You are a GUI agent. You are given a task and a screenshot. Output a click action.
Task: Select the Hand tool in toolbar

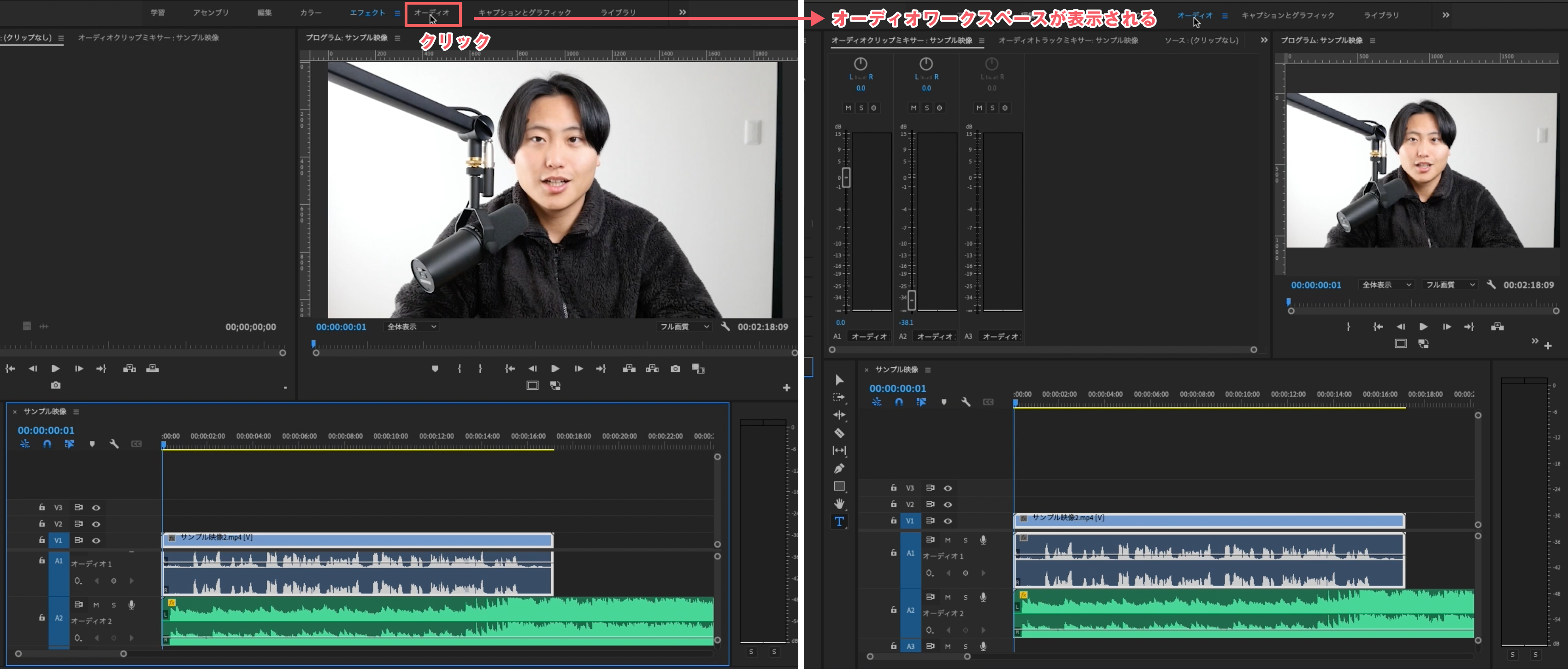pyautogui.click(x=839, y=504)
